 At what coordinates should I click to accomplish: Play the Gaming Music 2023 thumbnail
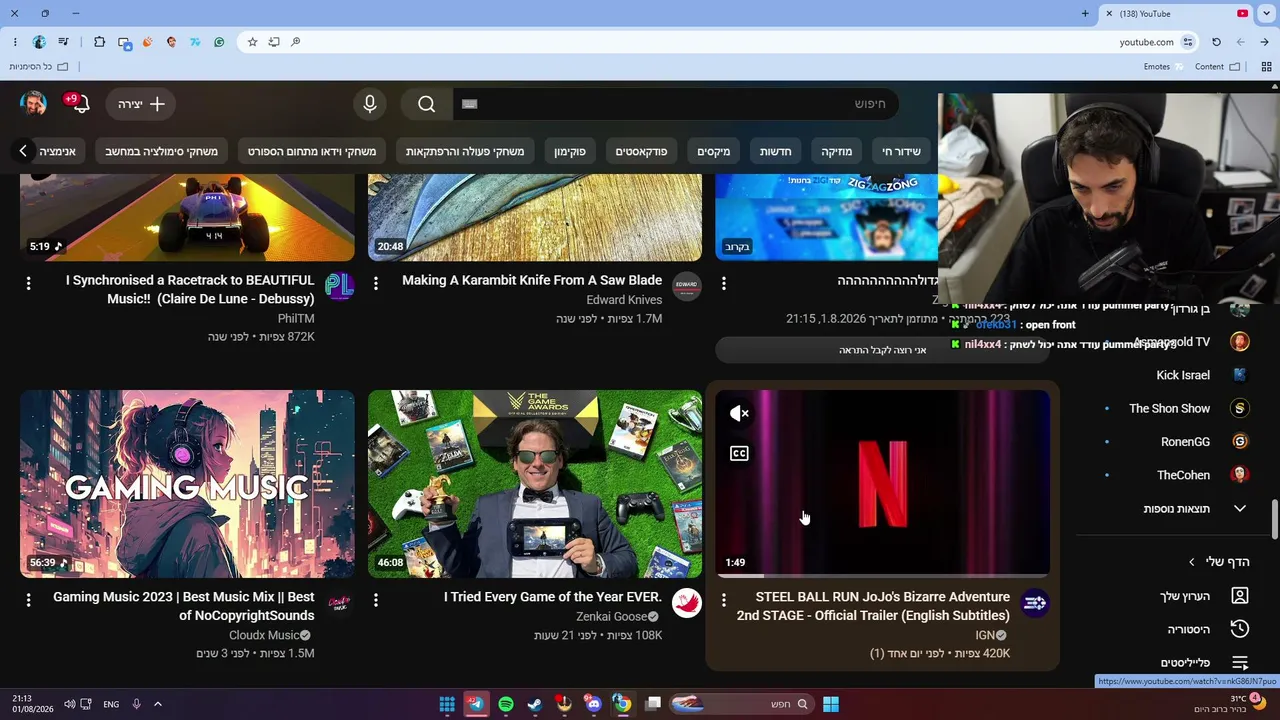pyautogui.click(x=187, y=484)
